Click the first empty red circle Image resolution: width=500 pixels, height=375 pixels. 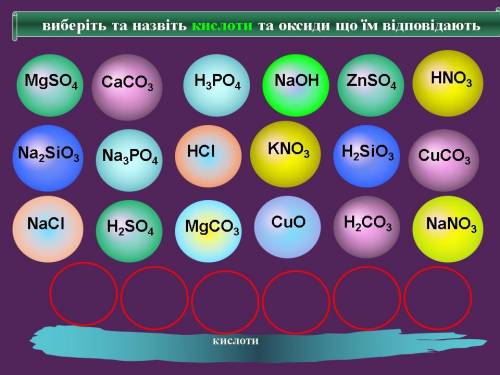pos(84,294)
